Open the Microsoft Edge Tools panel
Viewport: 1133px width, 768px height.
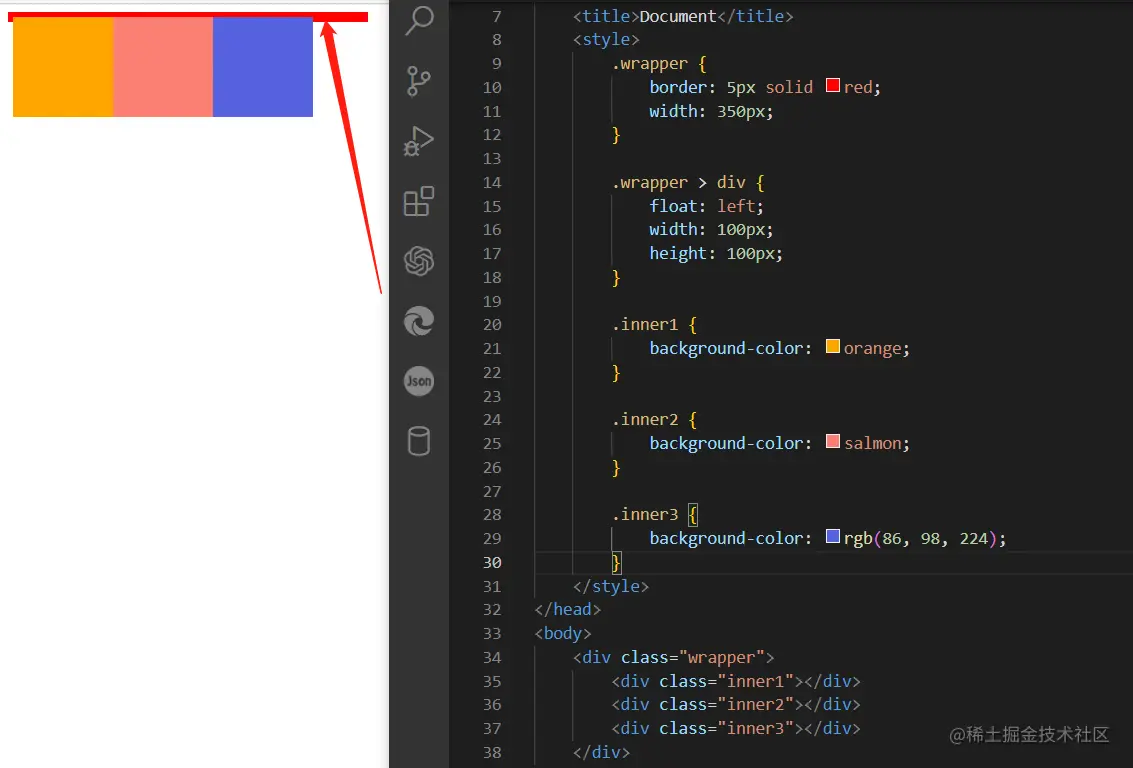click(419, 321)
